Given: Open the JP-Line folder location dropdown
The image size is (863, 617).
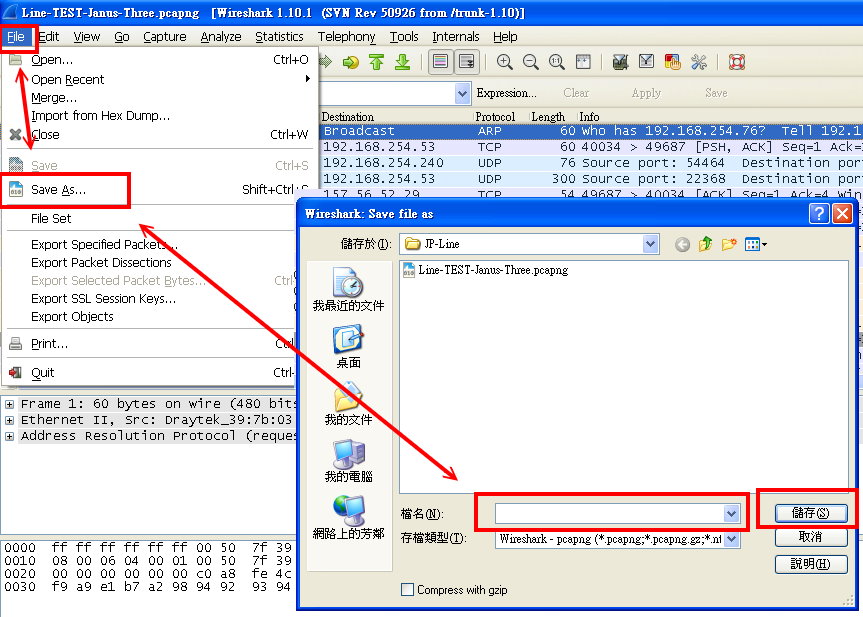Looking at the screenshot, I should [651, 244].
